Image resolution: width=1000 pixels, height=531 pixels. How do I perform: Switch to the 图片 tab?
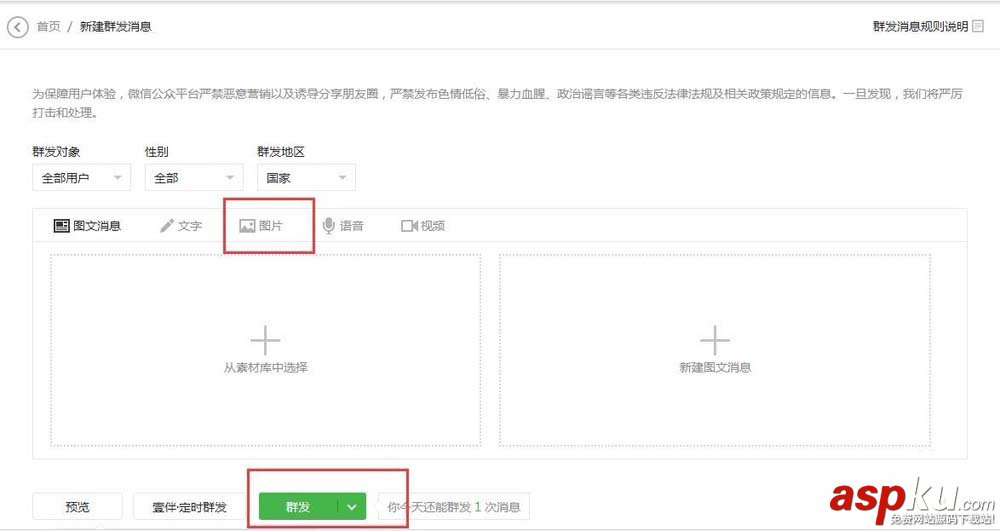pyautogui.click(x=261, y=226)
